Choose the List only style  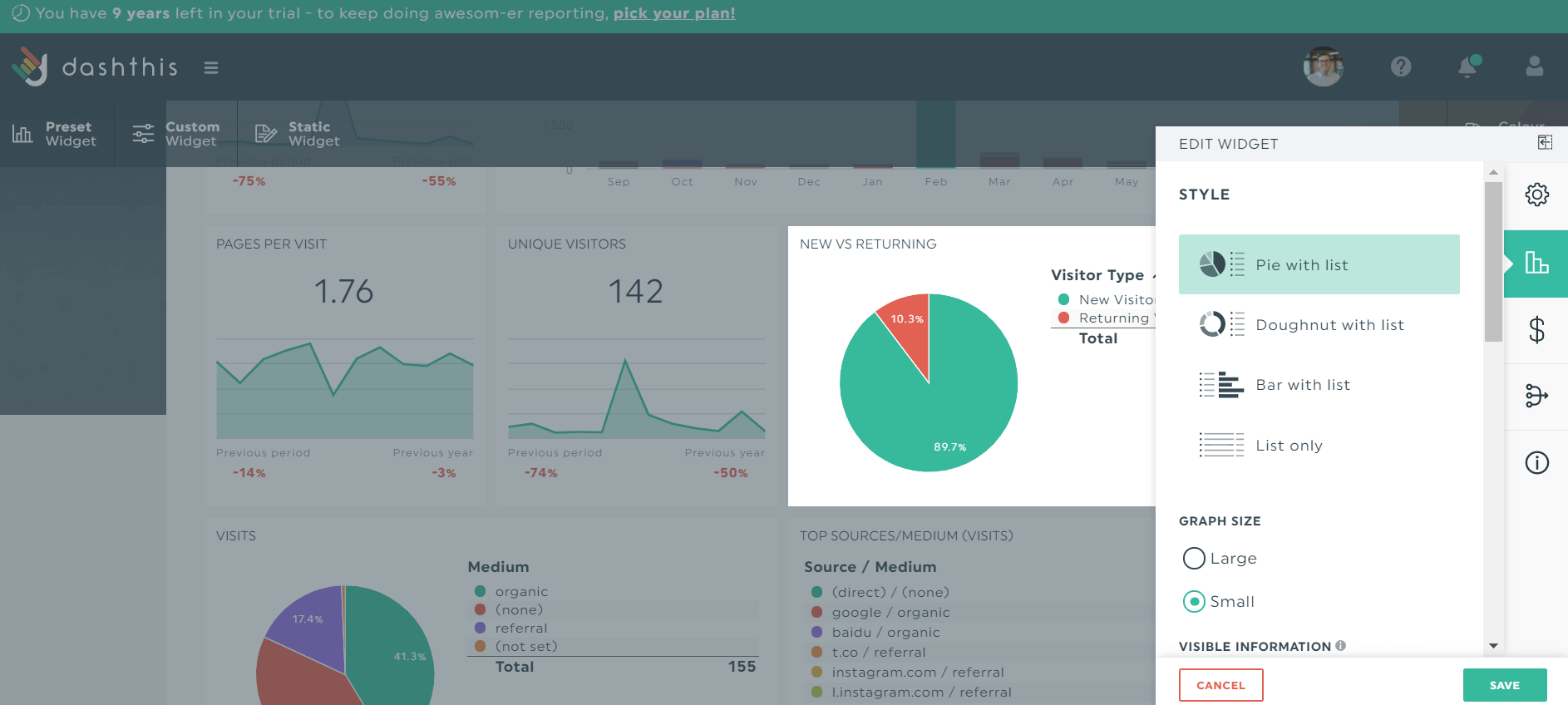1319,446
